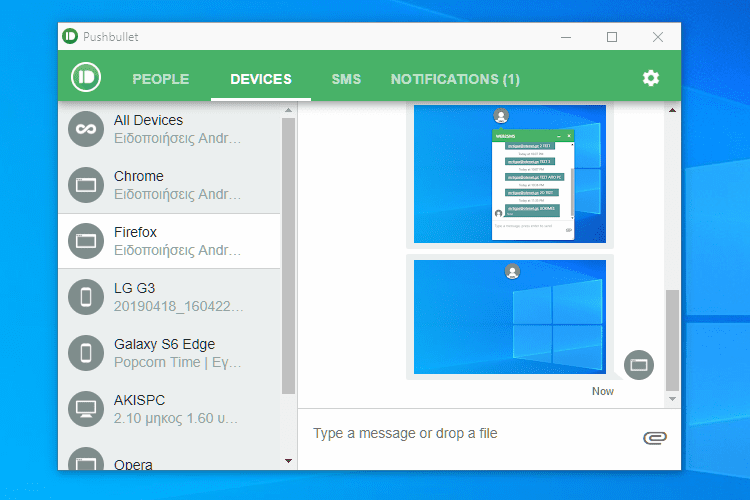Click chat pane scroll up arrow
750x500 pixels.
coord(673,110)
